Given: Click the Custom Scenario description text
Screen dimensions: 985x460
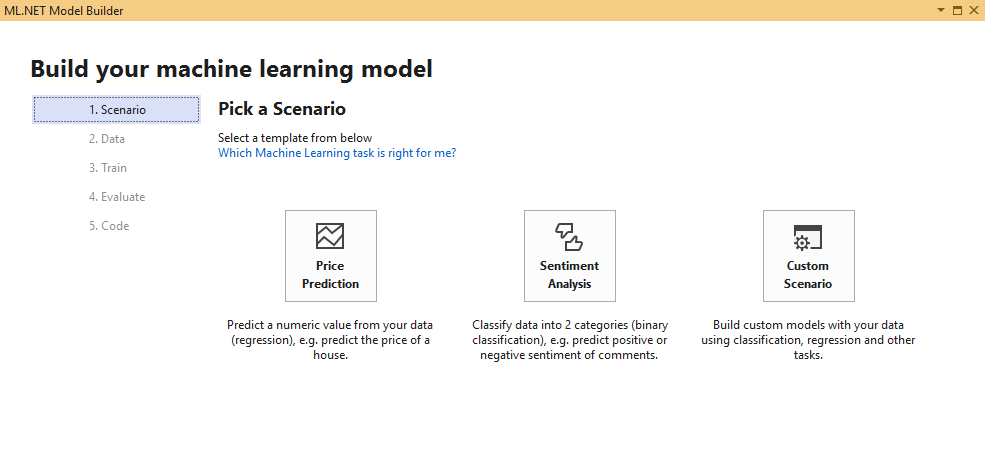Looking at the screenshot, I should coord(808,340).
